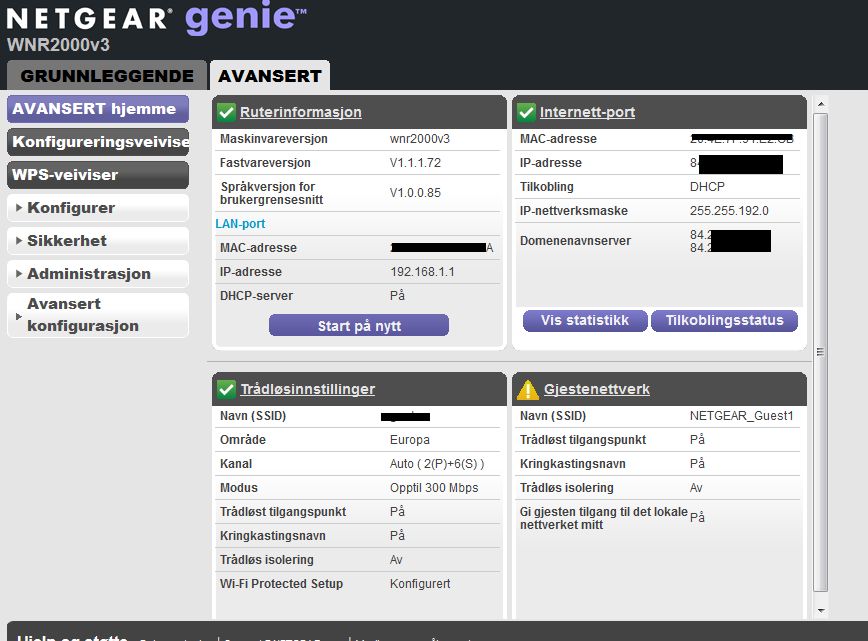Click the NETGEAR genie logo
The height and width of the screenshot is (641, 868).
[156, 17]
